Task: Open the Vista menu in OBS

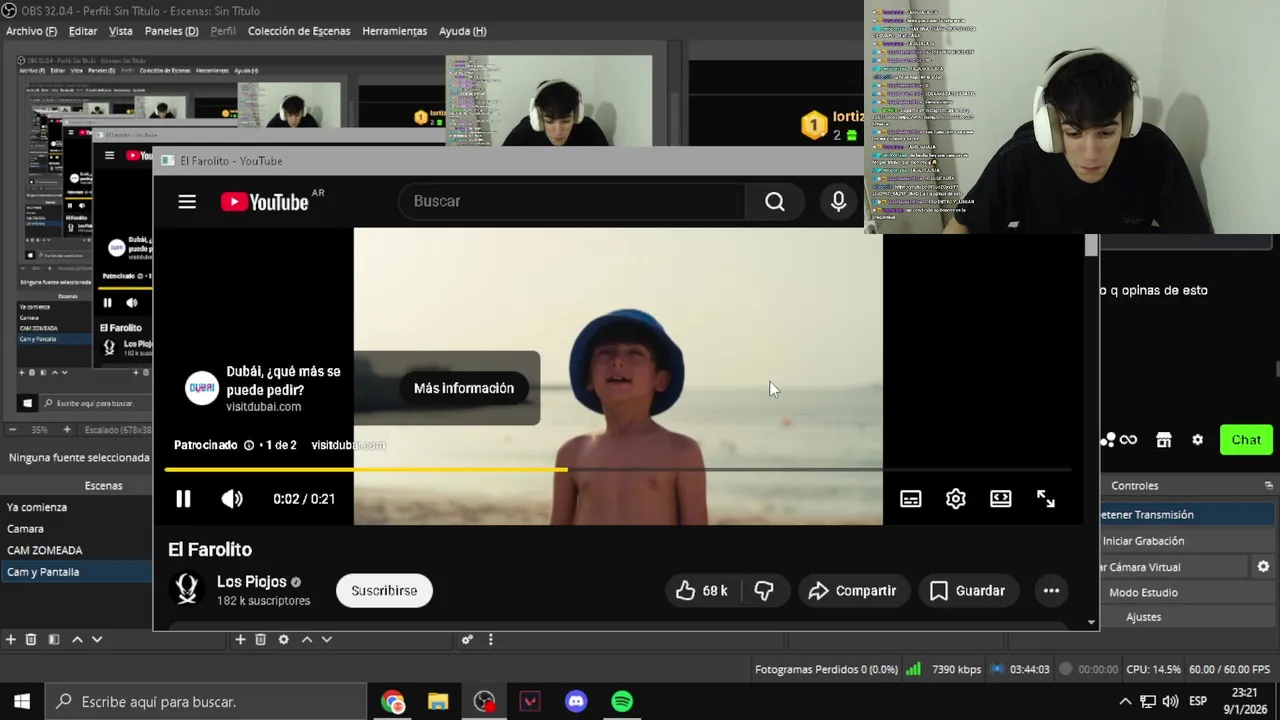Action: [x=121, y=31]
